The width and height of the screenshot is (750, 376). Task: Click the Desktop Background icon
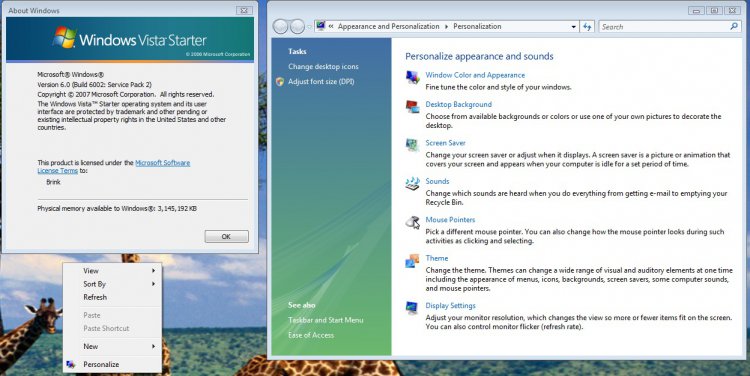tap(412, 107)
